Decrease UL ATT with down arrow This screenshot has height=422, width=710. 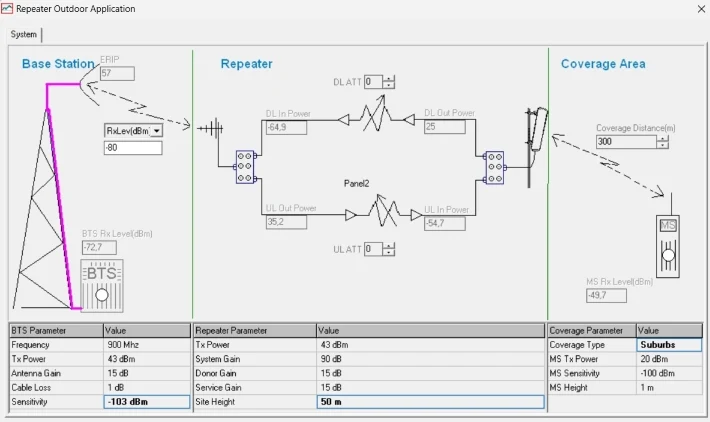tap(389, 253)
